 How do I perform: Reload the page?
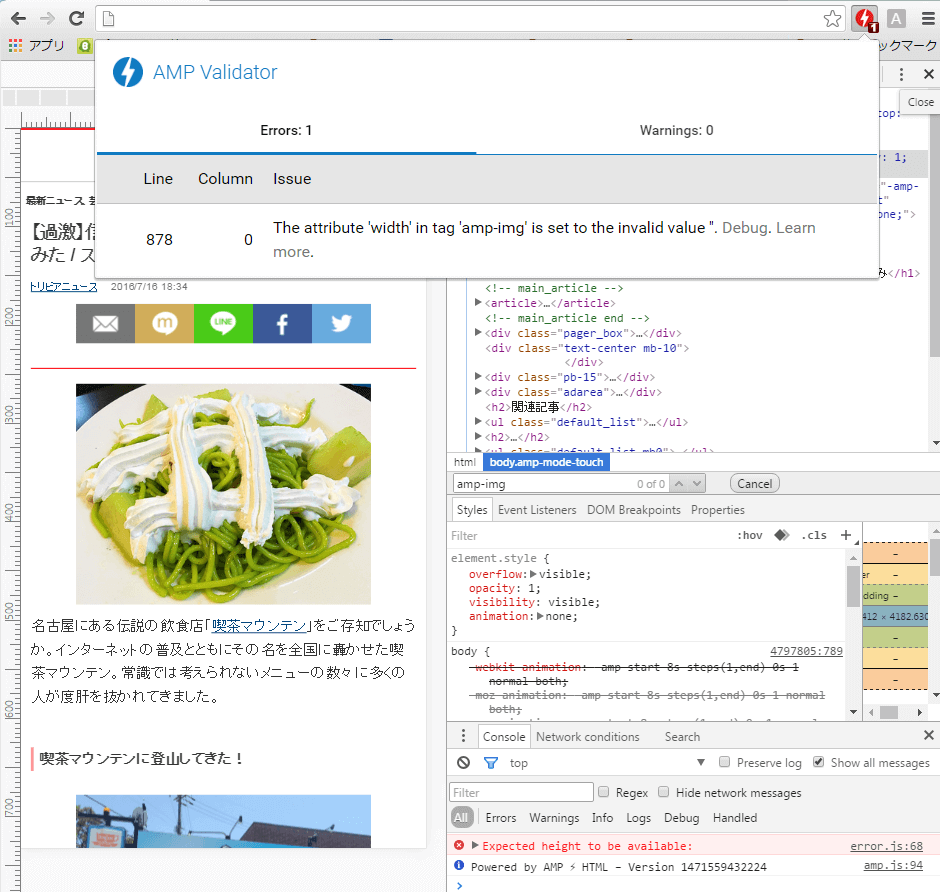coord(76,19)
